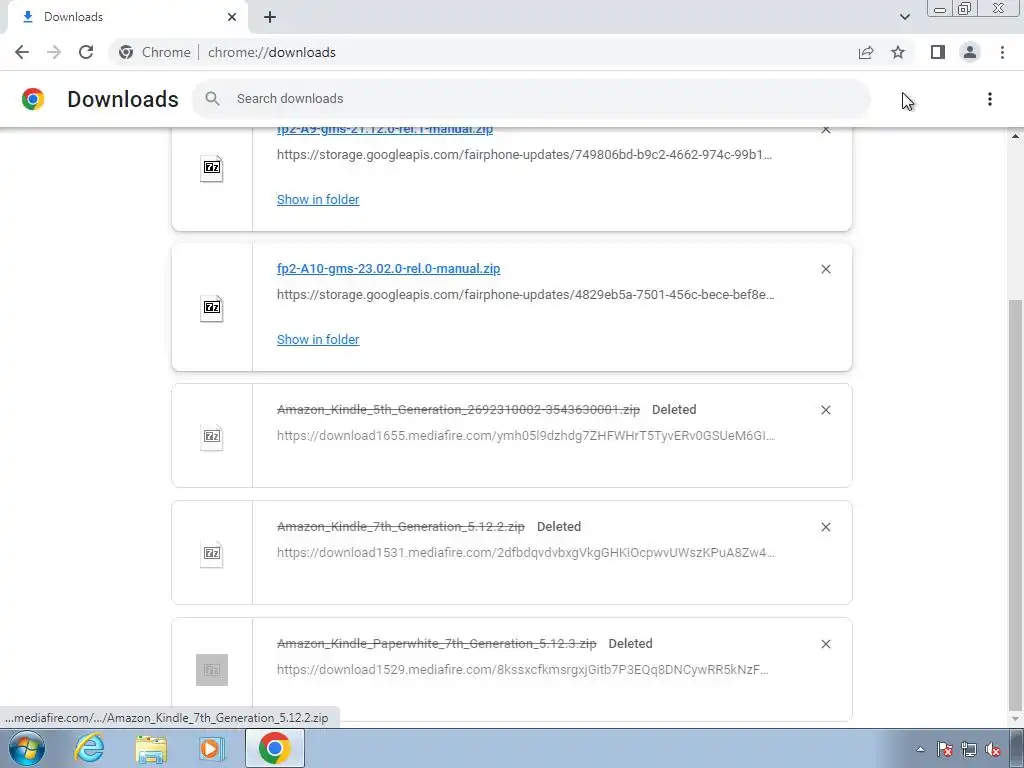This screenshot has height=768, width=1024.
Task: Focus the Search downloads field
Action: point(531,99)
